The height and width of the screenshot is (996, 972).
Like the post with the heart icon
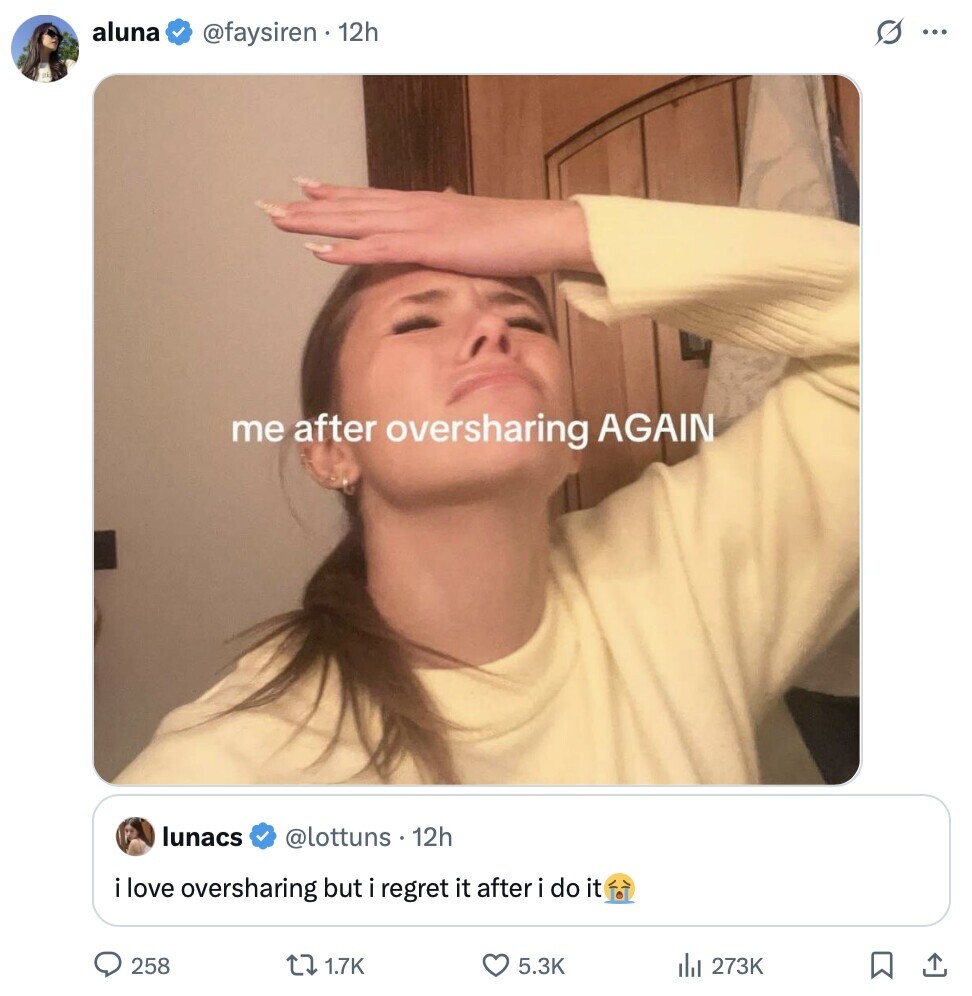[497, 965]
